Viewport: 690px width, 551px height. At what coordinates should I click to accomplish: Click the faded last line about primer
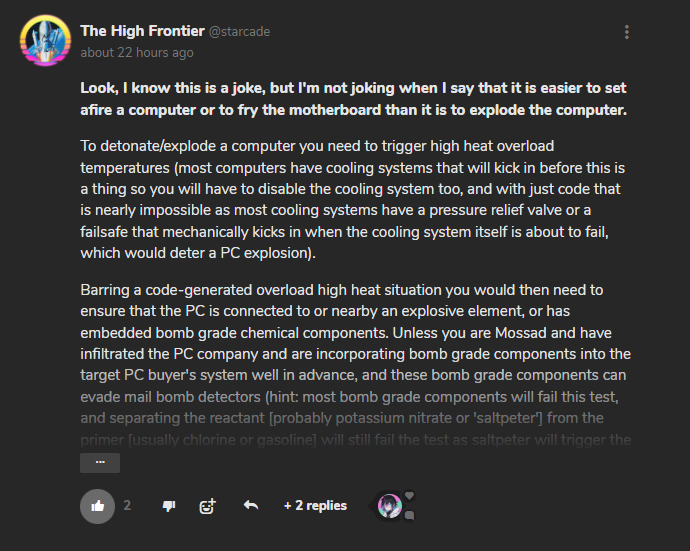coord(356,440)
